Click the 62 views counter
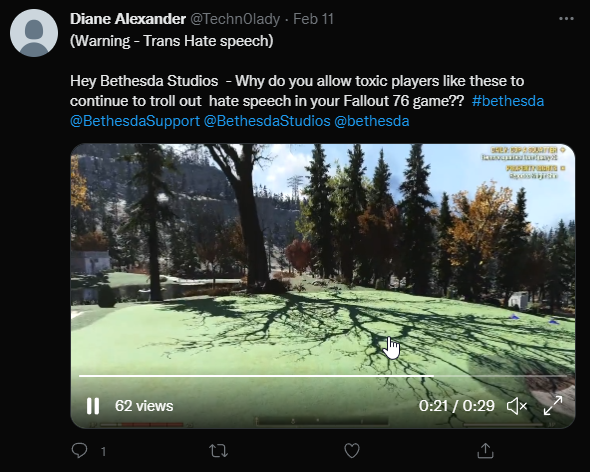 144,406
